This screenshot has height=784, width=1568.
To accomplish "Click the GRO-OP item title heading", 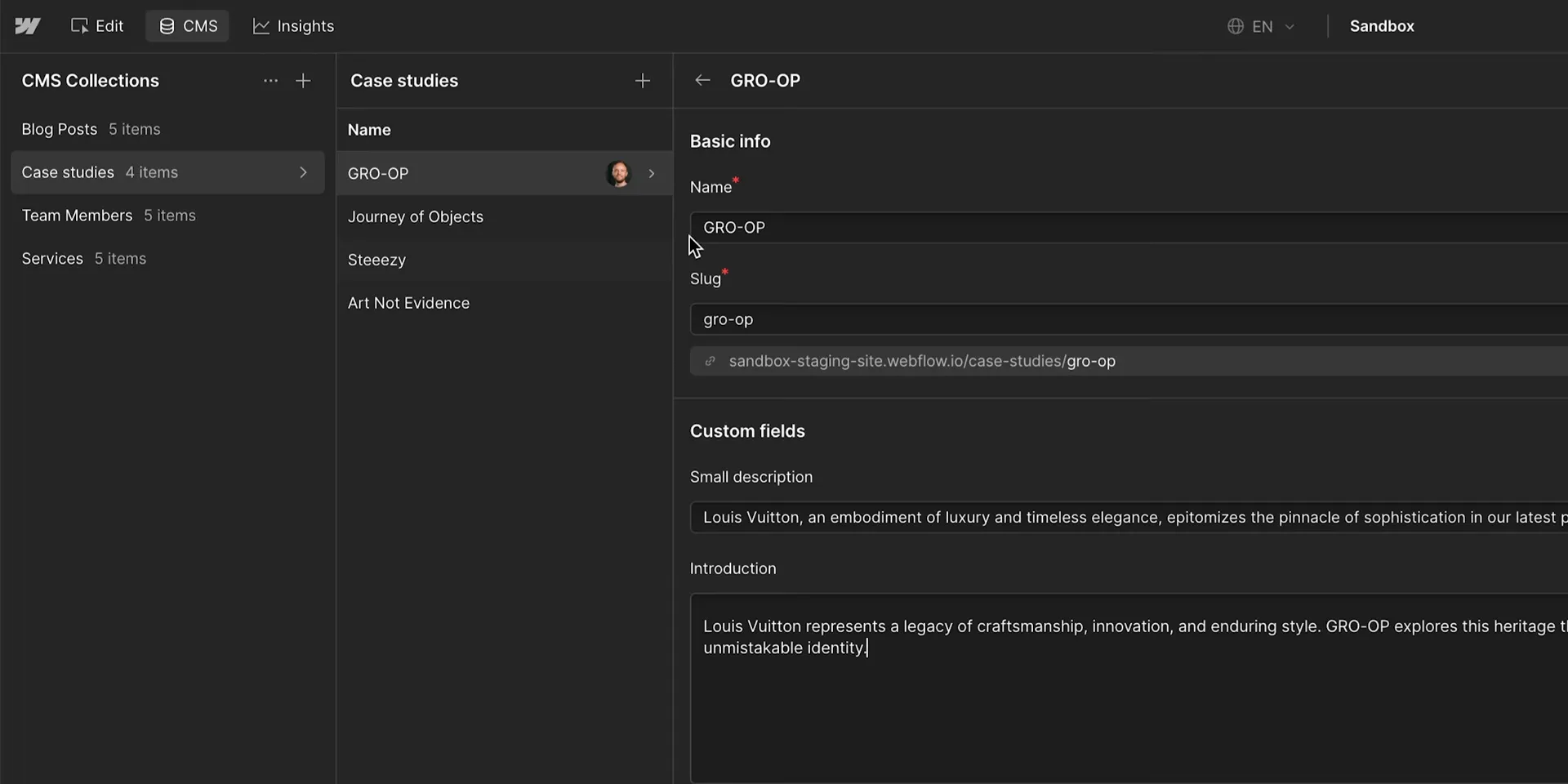I will tap(765, 81).
